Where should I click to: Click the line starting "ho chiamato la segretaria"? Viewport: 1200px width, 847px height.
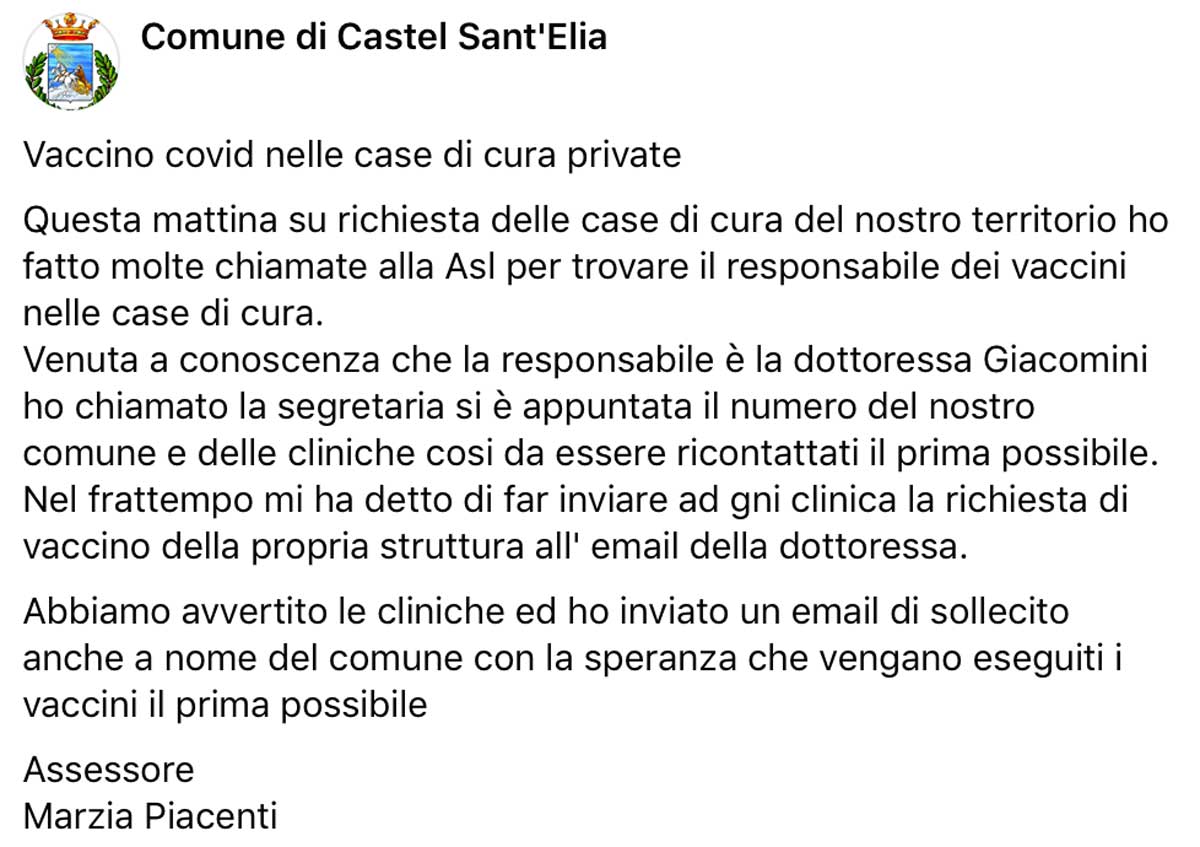click(x=528, y=407)
